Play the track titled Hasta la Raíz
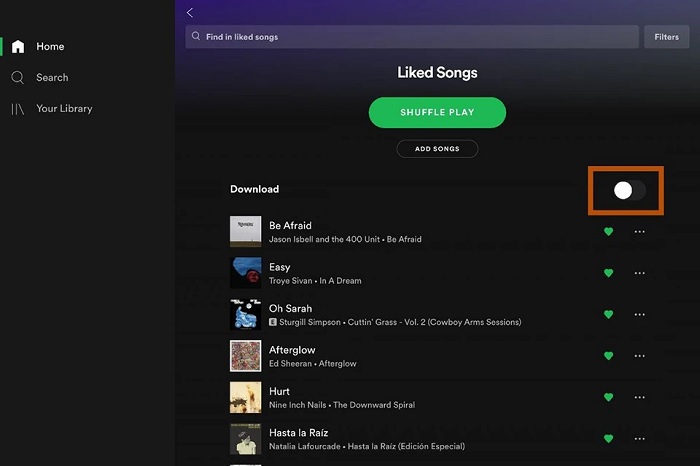 click(298, 433)
